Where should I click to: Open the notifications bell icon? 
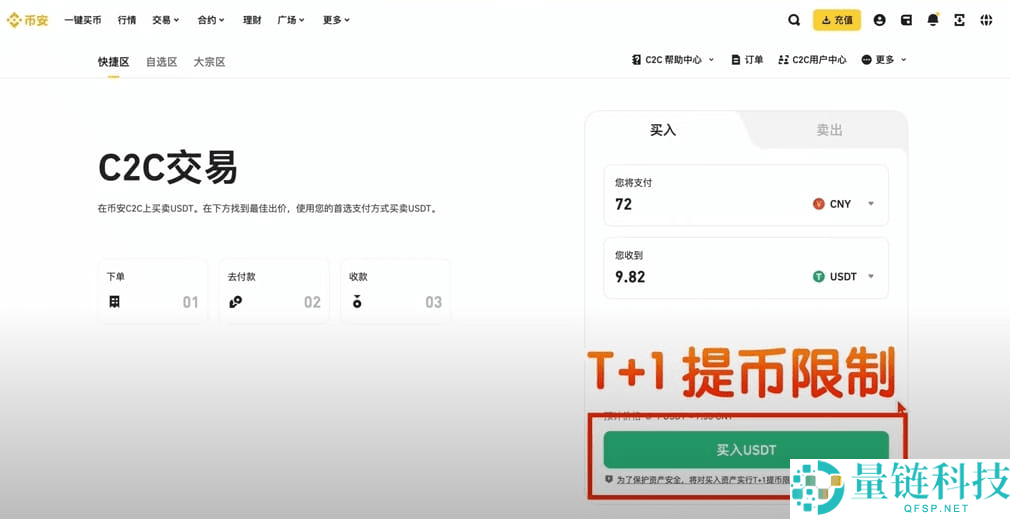[933, 20]
